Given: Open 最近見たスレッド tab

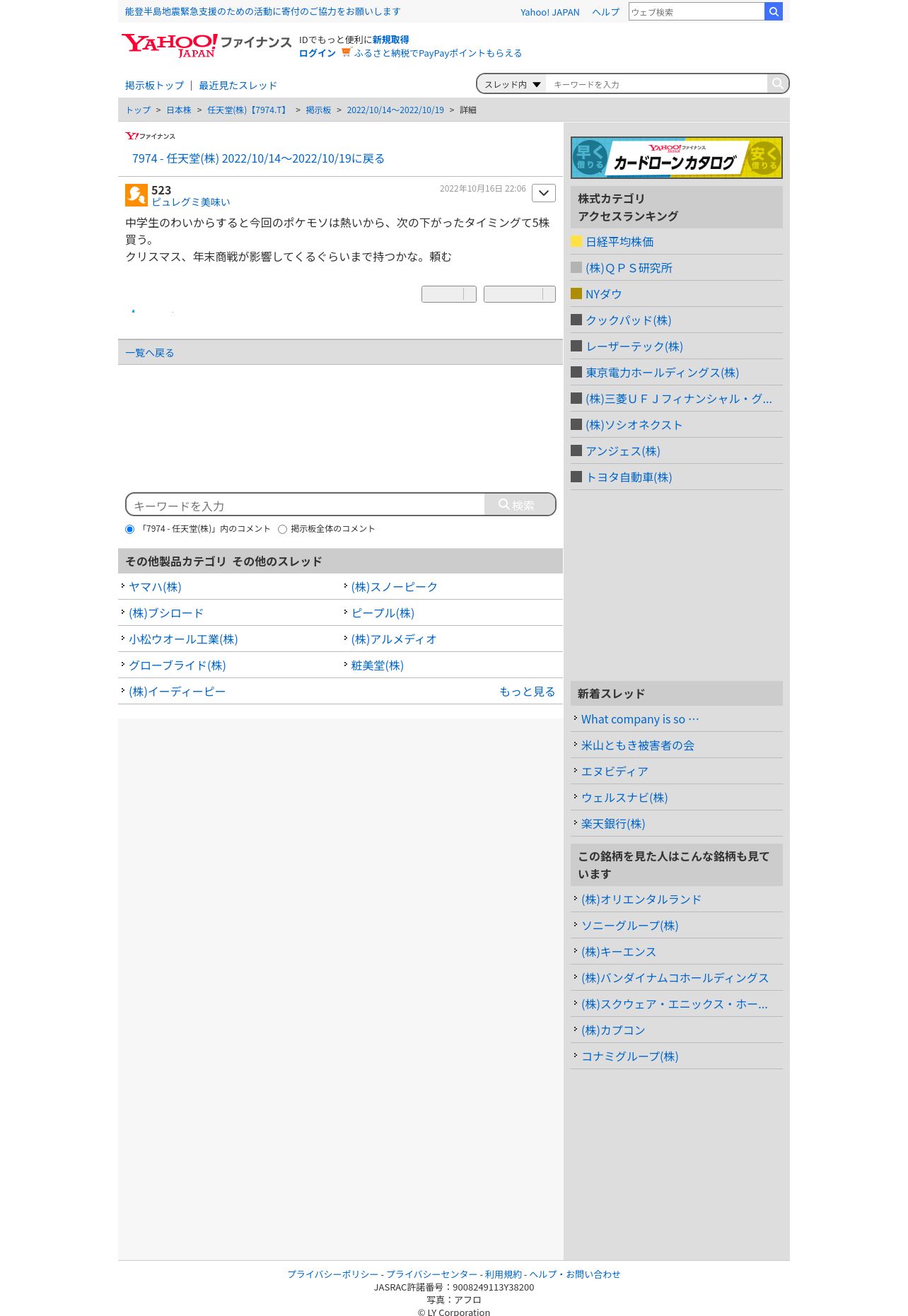Looking at the screenshot, I should click(238, 86).
